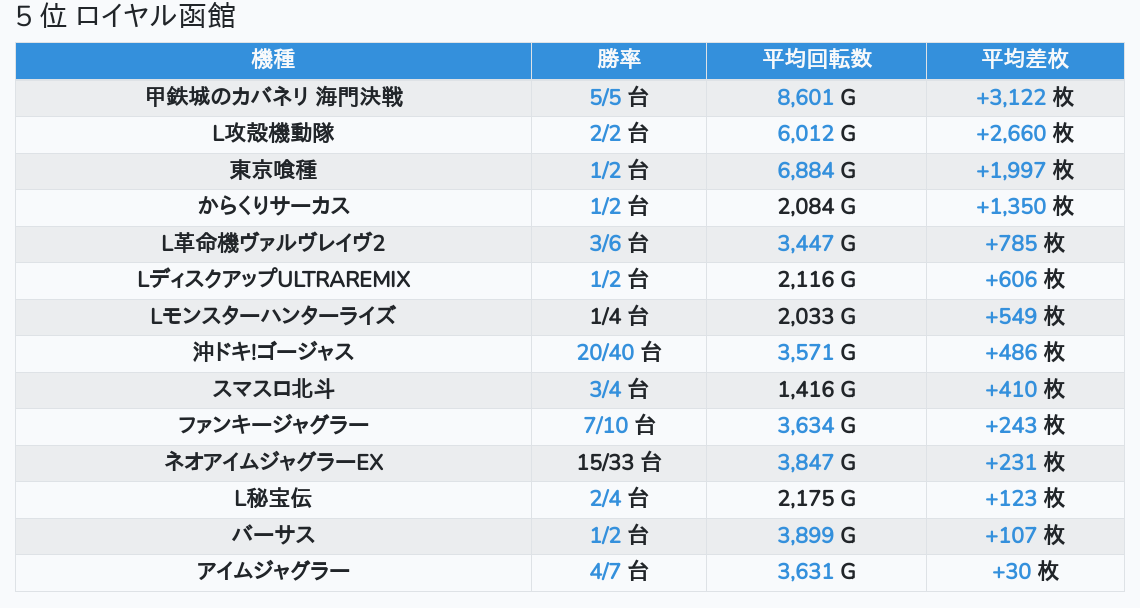Viewport: 1140px width, 608px height.
Task: Click the 平均回転数 column header
Action: click(x=816, y=60)
